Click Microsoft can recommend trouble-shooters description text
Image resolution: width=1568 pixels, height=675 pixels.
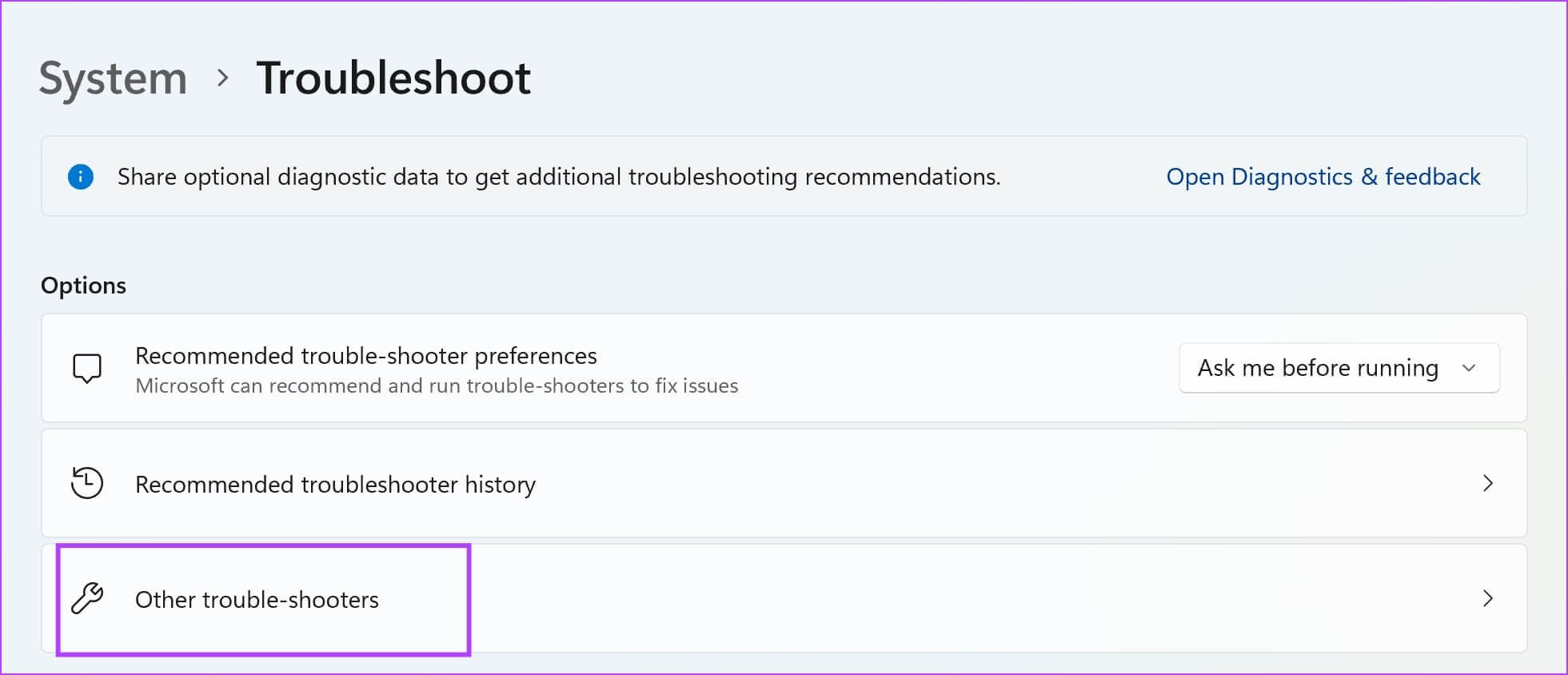(x=437, y=386)
